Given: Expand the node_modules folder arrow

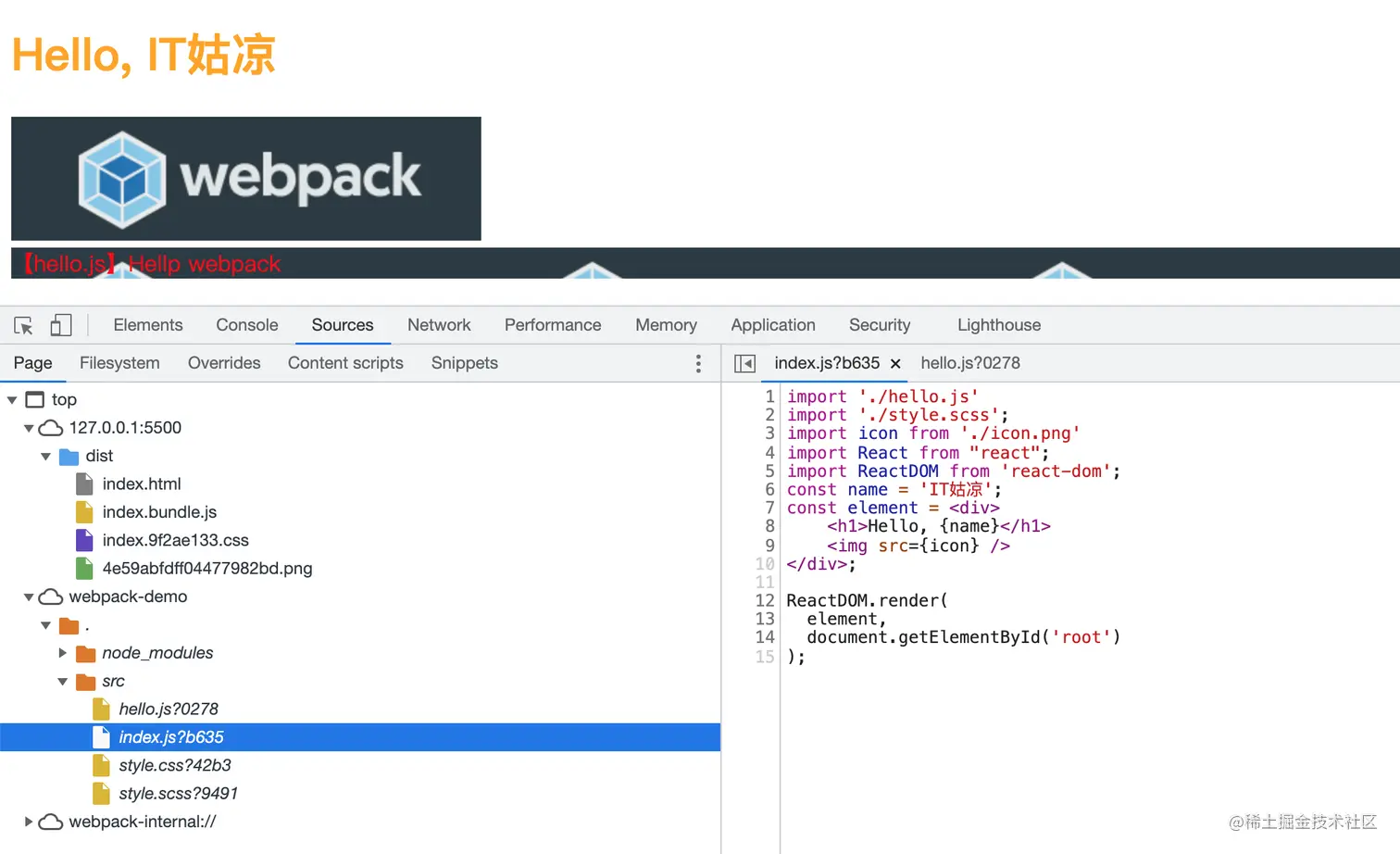Looking at the screenshot, I should click(62, 653).
